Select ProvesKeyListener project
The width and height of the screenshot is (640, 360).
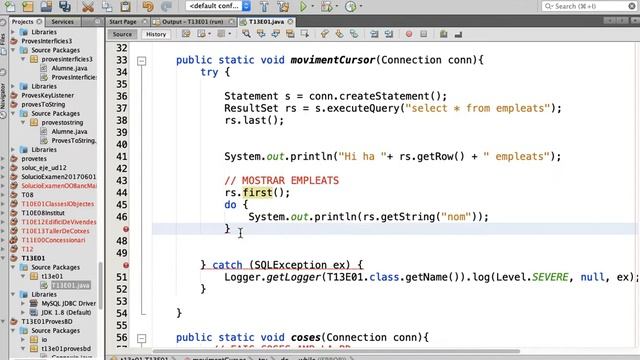click(47, 96)
